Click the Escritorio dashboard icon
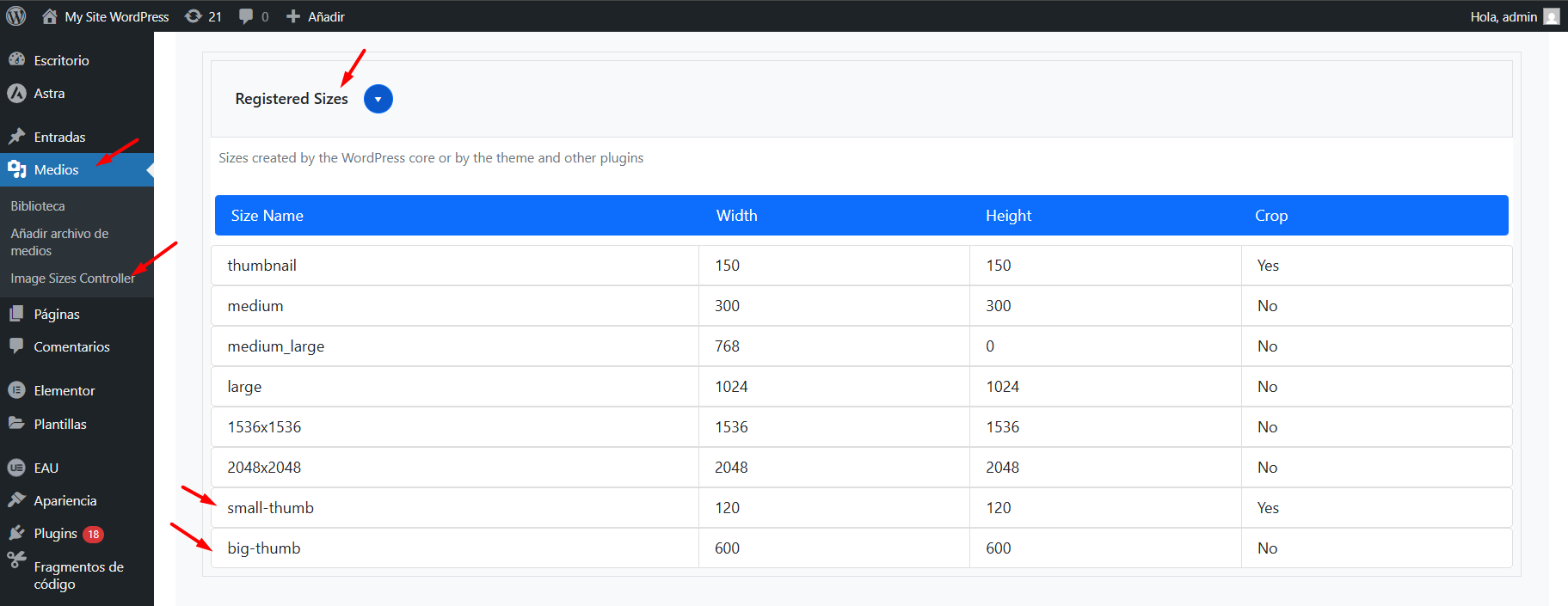Screen dimensions: 1568x606 pos(16,59)
